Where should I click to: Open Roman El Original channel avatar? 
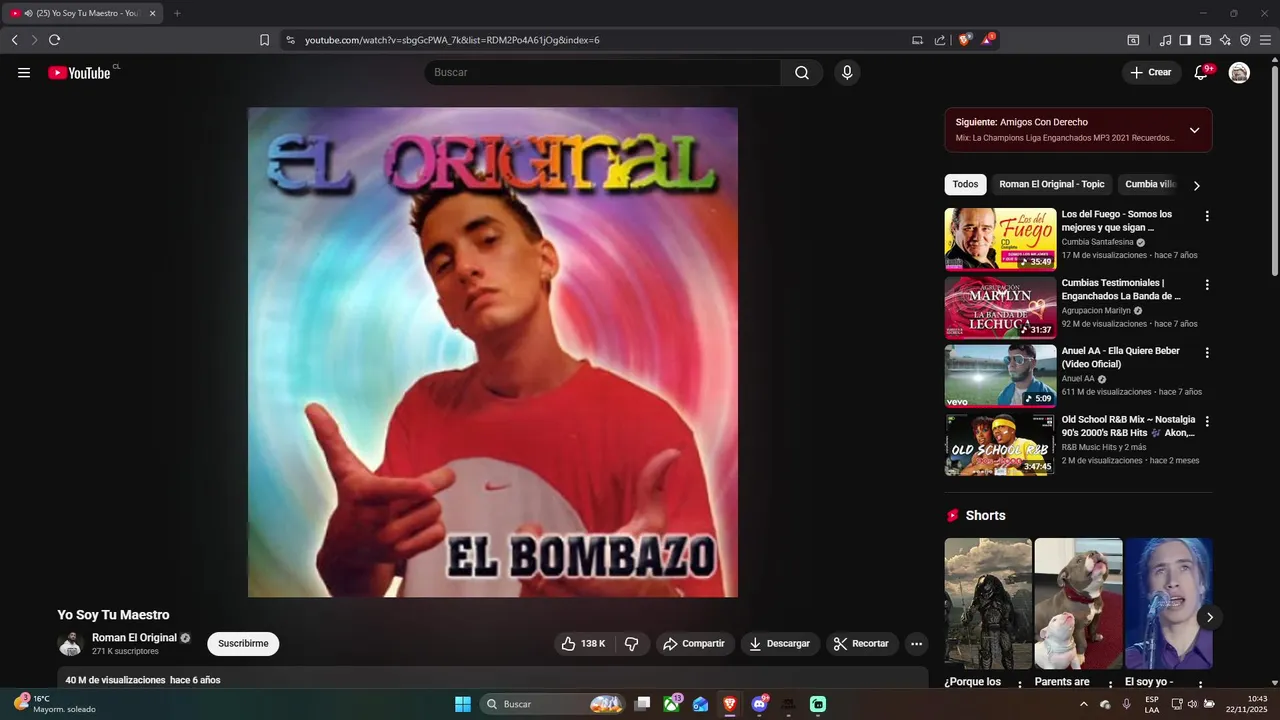click(x=70, y=644)
